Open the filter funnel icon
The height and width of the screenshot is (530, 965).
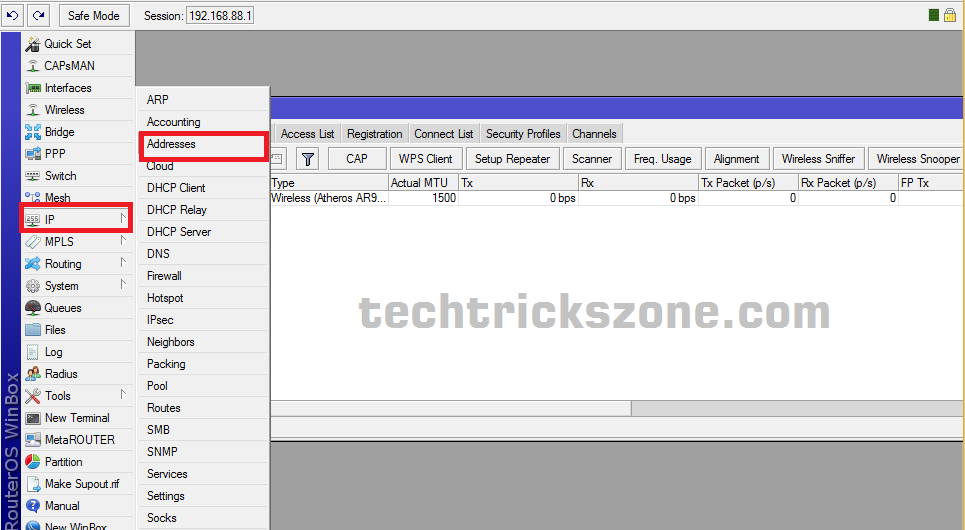point(308,159)
